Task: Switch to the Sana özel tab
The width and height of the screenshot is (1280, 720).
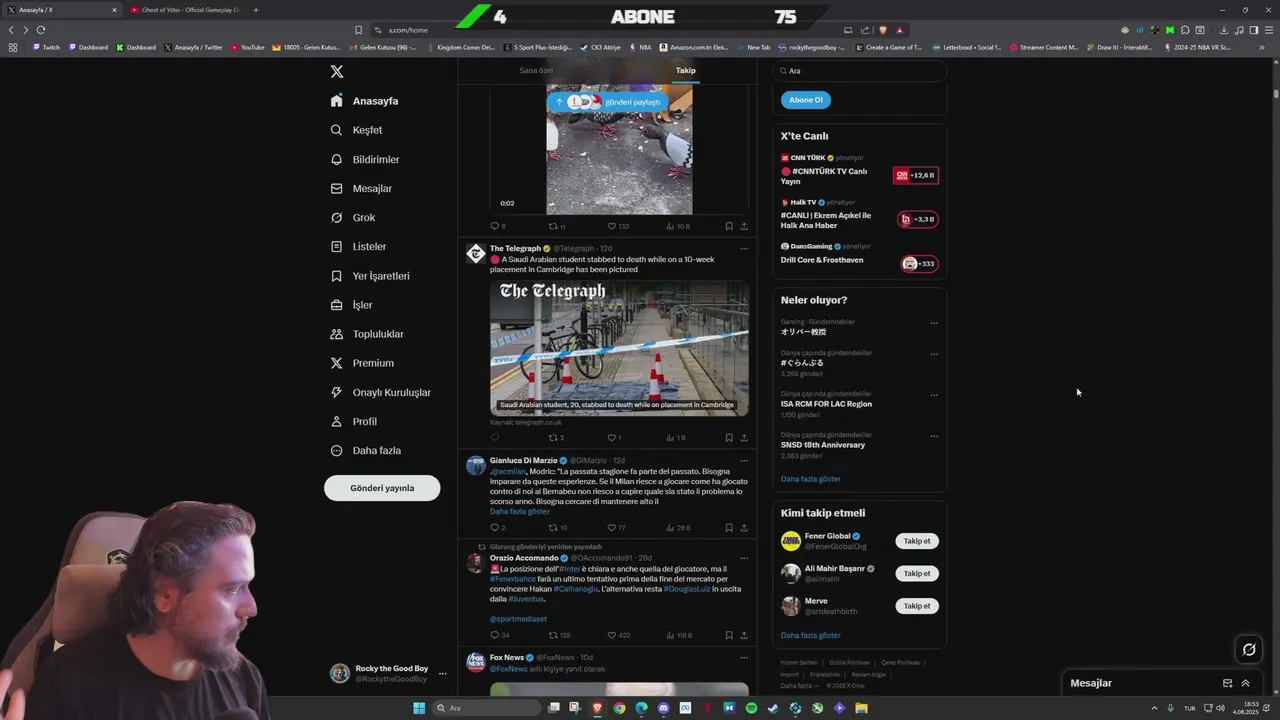Action: pos(536,71)
